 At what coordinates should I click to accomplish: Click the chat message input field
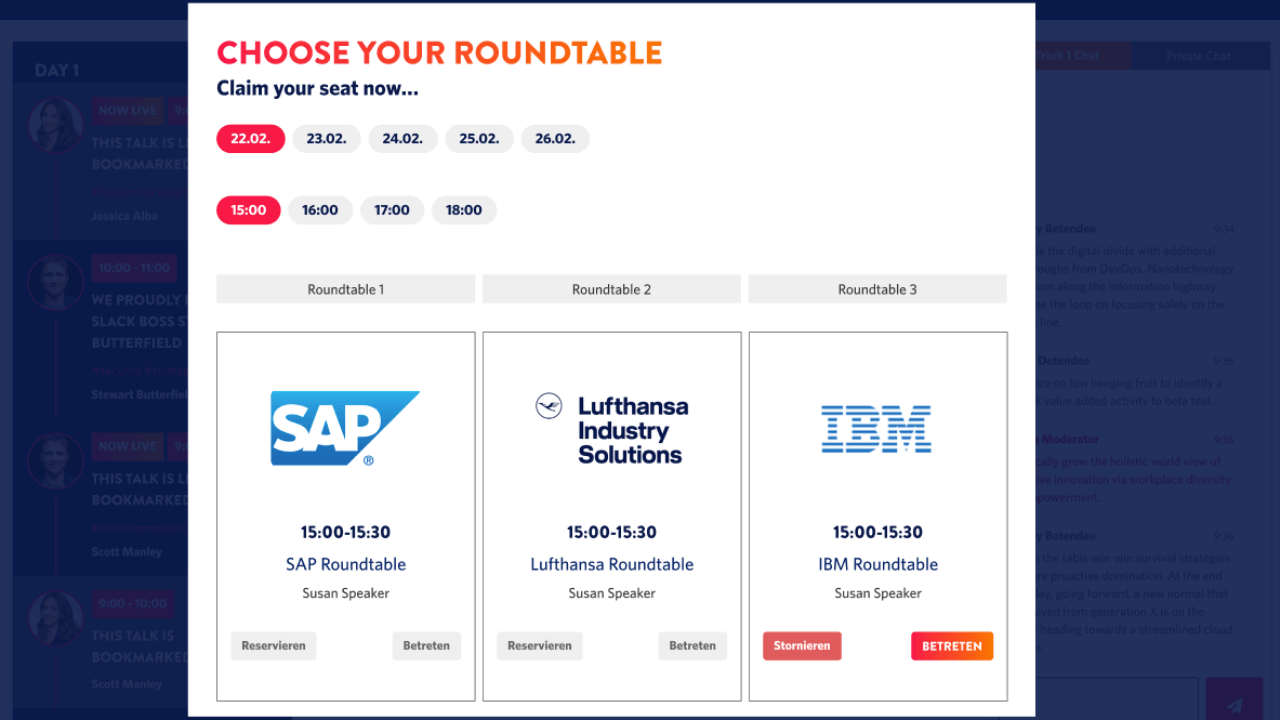(x=1115, y=700)
